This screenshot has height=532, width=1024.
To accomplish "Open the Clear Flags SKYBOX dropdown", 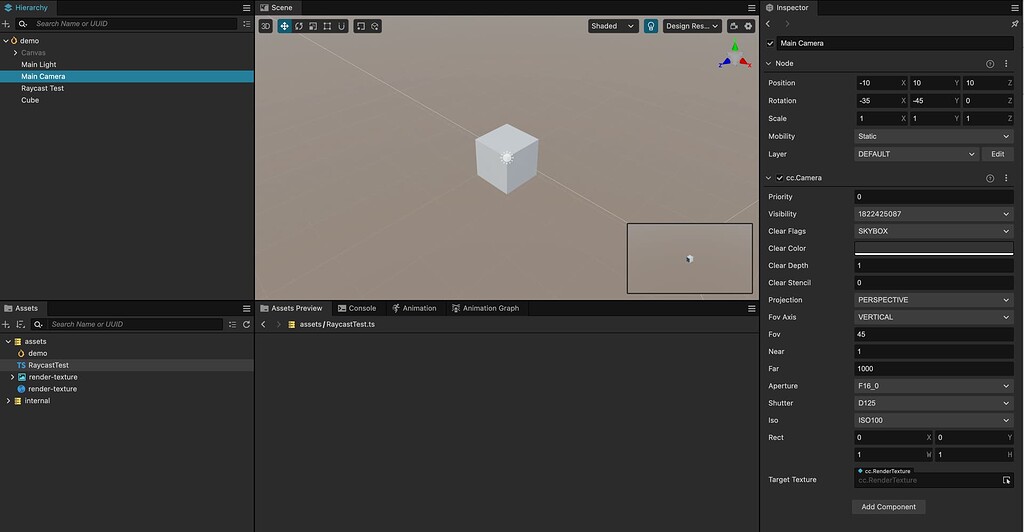I will (933, 231).
